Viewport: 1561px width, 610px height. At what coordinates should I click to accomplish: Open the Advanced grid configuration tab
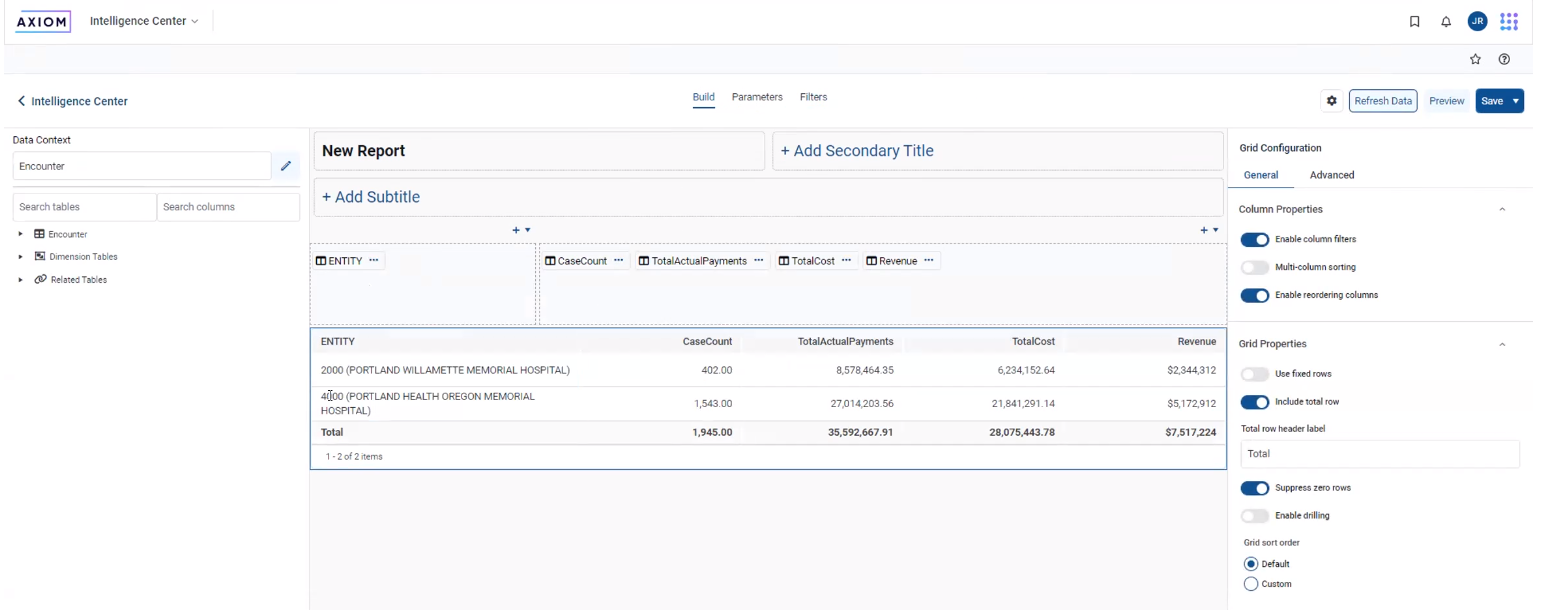click(1332, 175)
